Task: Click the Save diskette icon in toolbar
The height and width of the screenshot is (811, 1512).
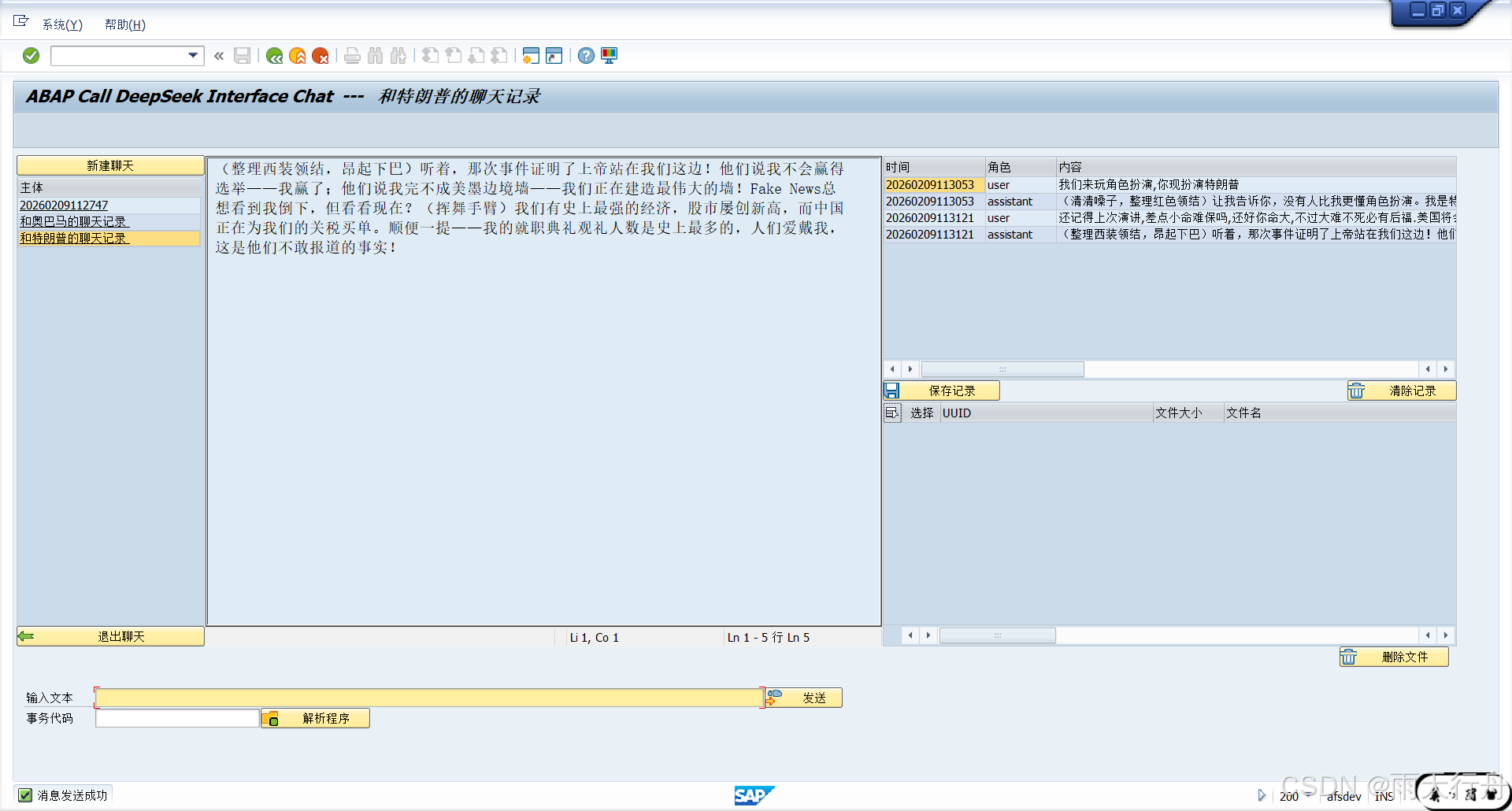Action: pos(242,56)
